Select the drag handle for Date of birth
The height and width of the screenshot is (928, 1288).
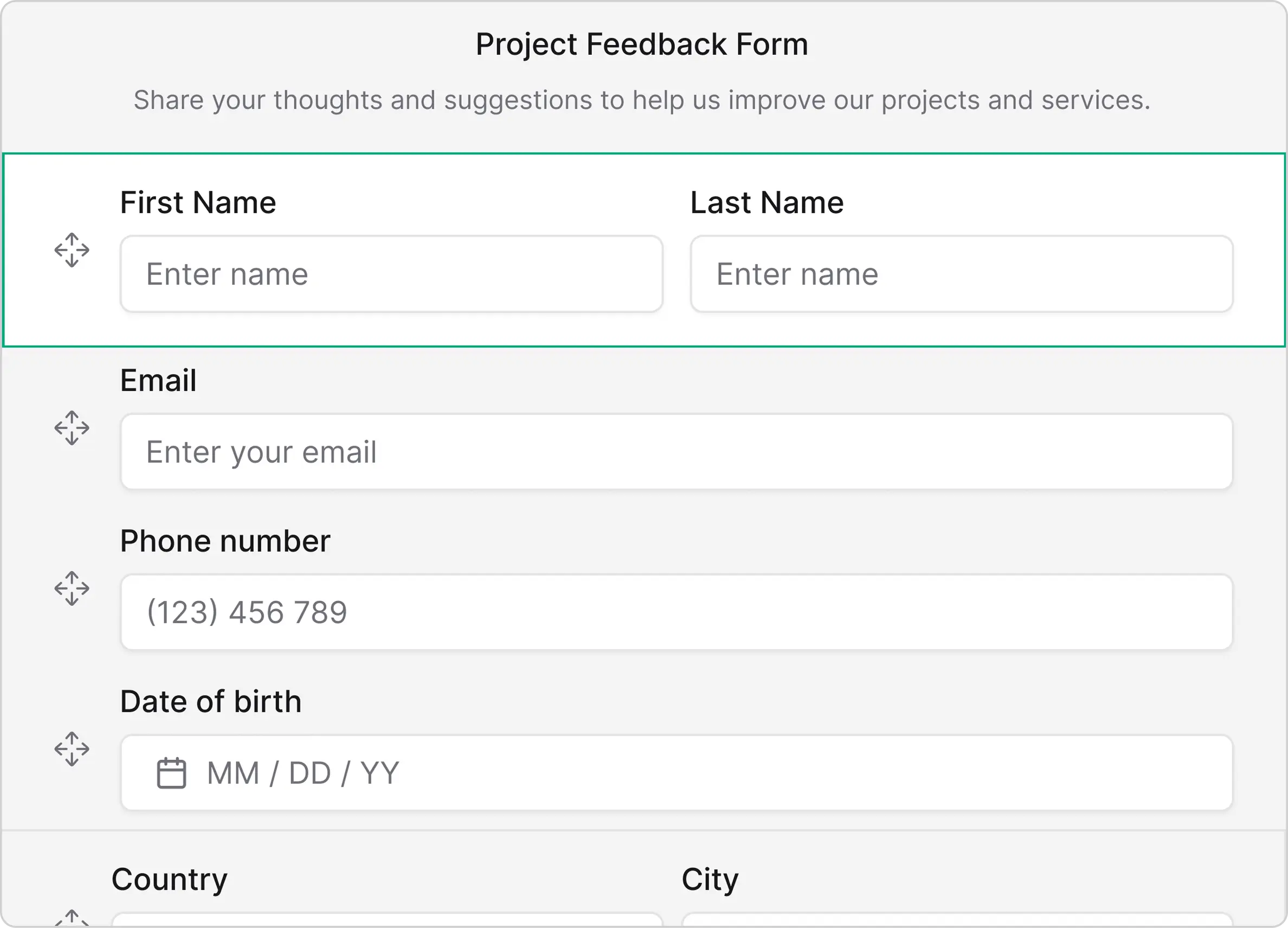pyautogui.click(x=72, y=749)
